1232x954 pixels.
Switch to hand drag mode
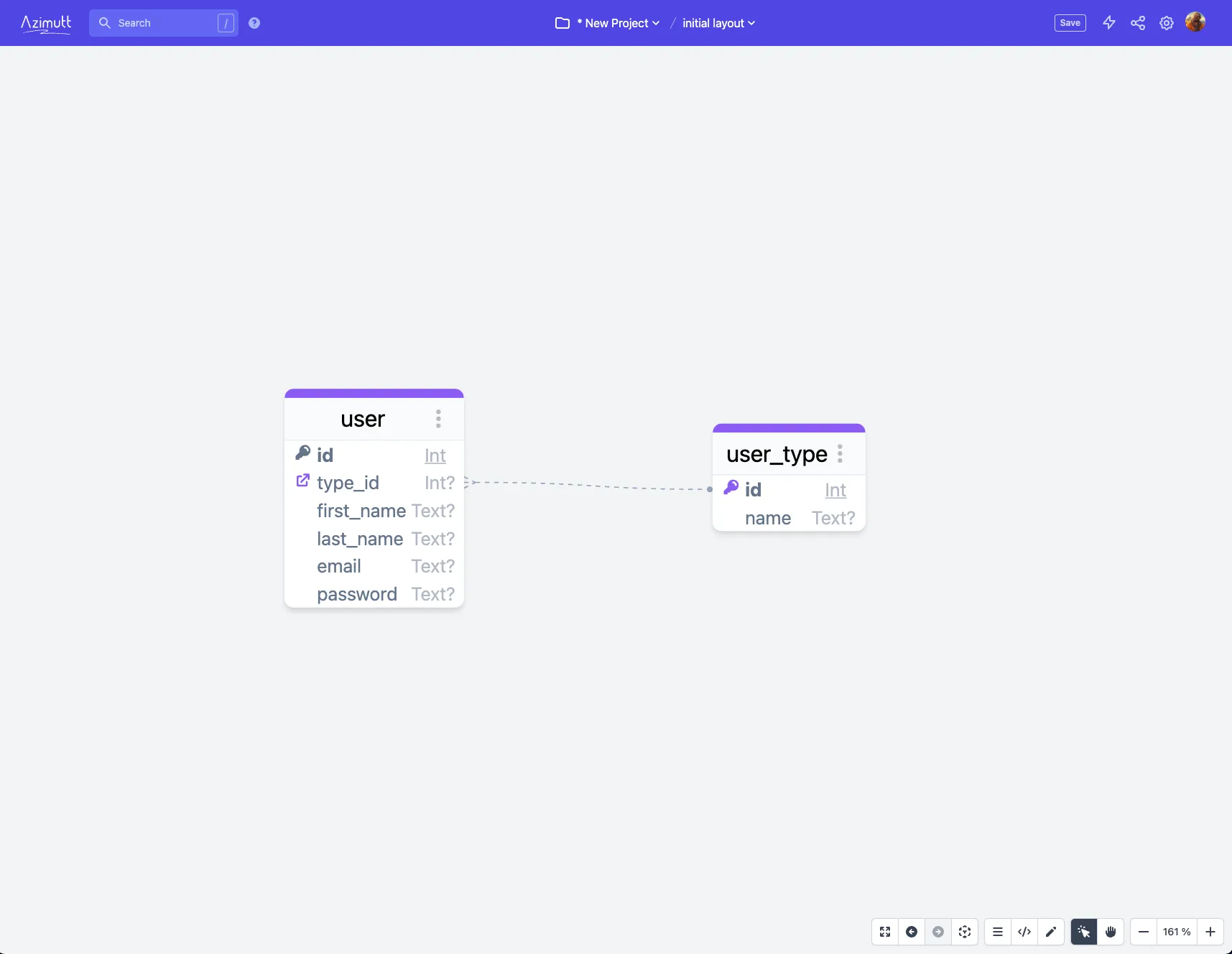point(1111,932)
